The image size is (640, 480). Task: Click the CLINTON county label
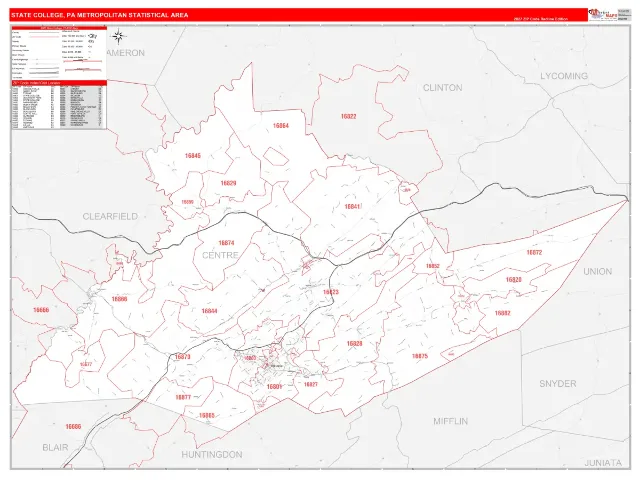[x=442, y=88]
